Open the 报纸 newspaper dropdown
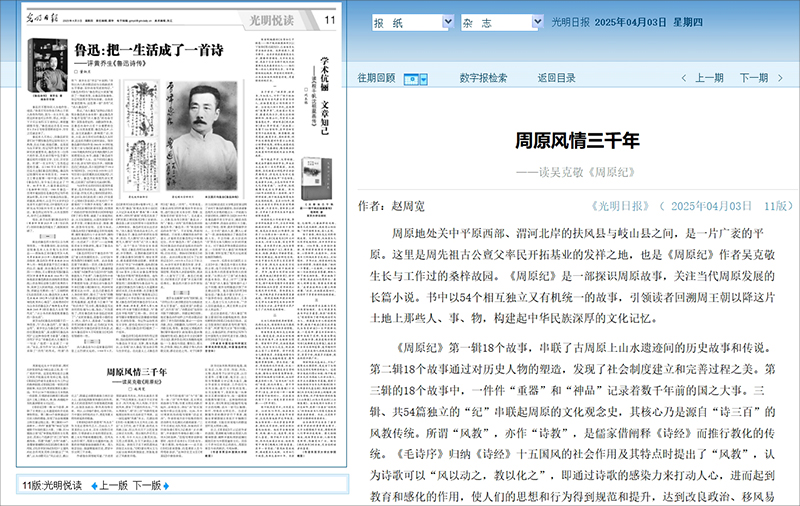 412,22
